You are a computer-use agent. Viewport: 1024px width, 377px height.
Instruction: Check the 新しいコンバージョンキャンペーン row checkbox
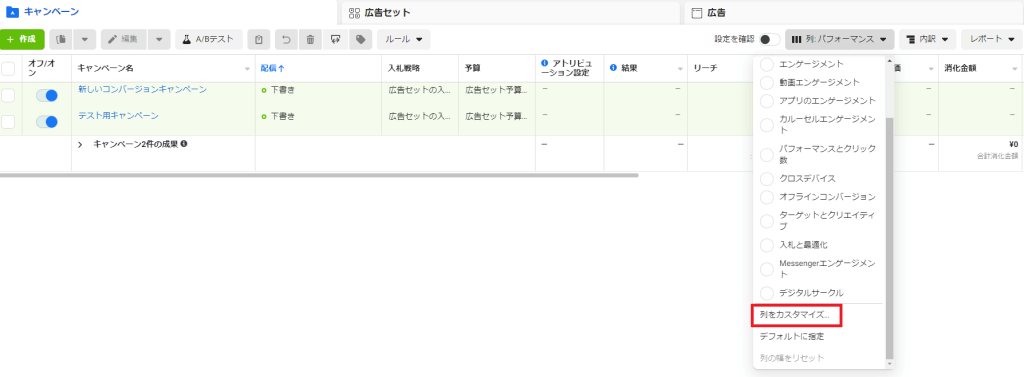point(8,95)
